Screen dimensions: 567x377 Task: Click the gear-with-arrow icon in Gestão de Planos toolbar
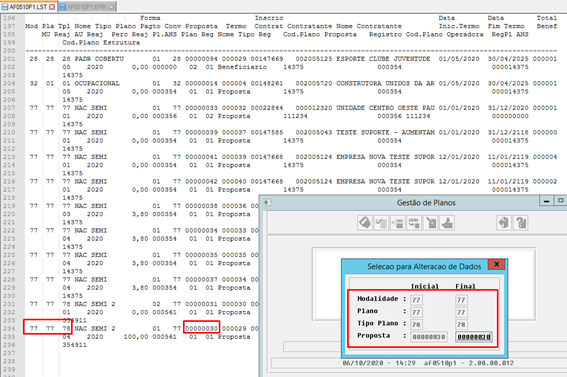click(414, 223)
